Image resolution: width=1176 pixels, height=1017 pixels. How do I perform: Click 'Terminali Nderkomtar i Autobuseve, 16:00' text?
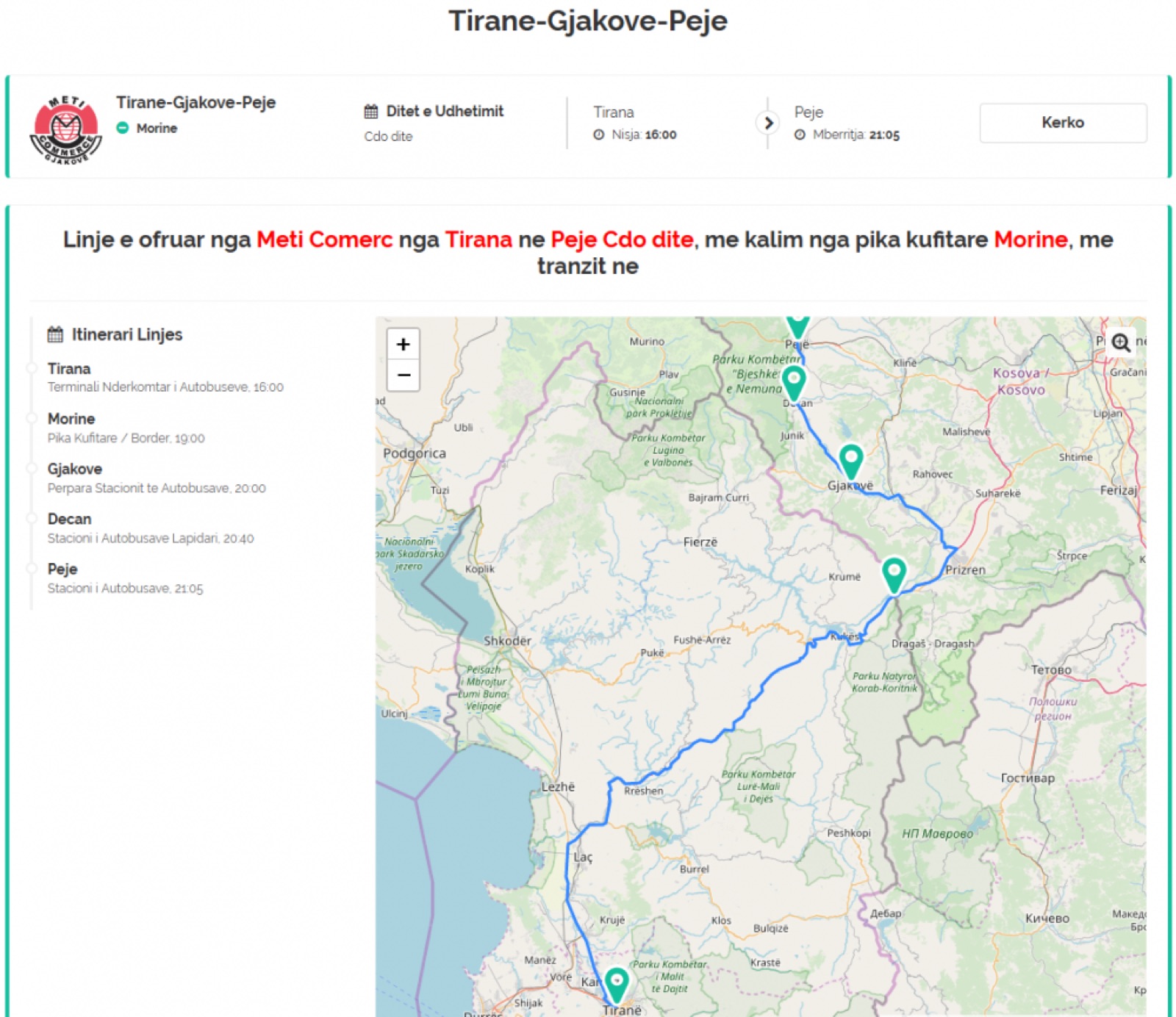(165, 387)
